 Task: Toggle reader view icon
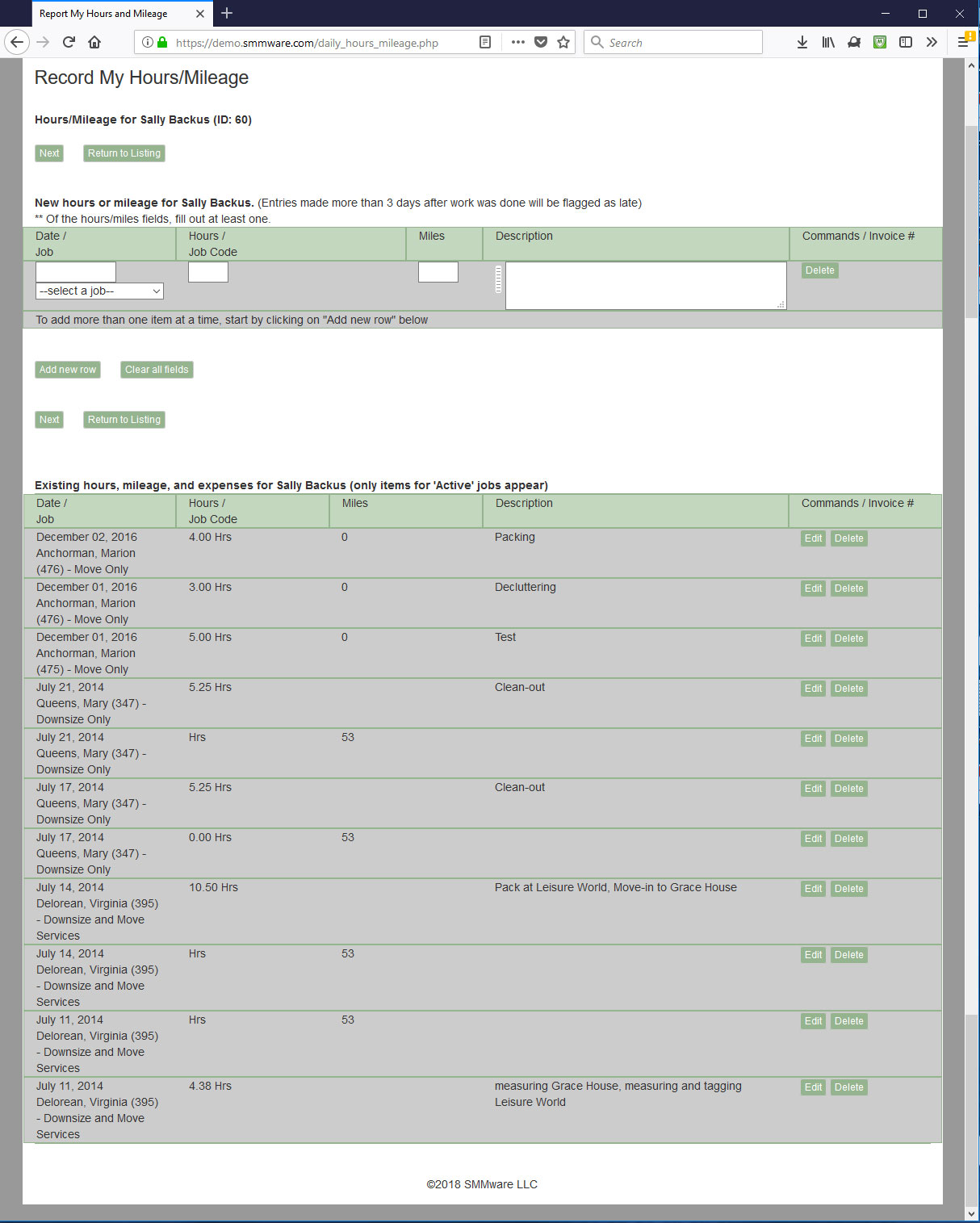(485, 42)
